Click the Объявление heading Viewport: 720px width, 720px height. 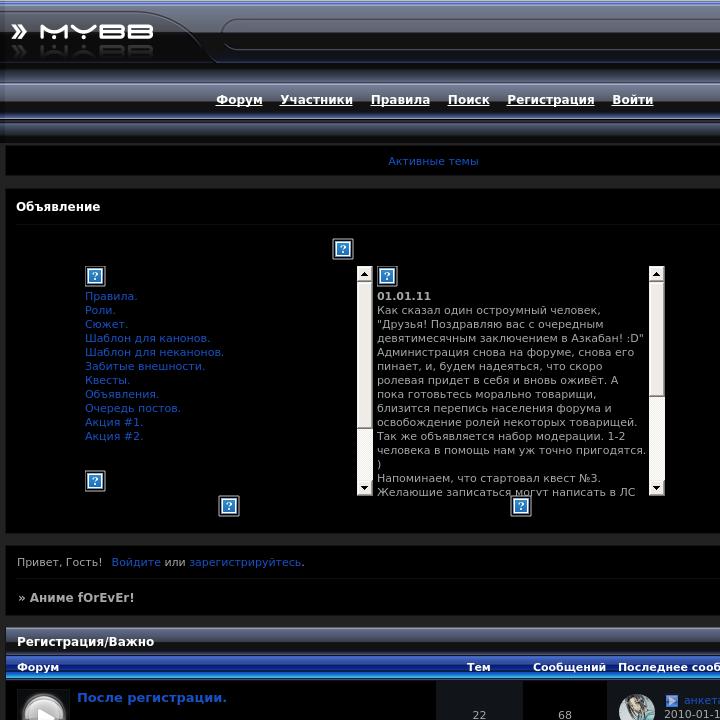[x=58, y=207]
